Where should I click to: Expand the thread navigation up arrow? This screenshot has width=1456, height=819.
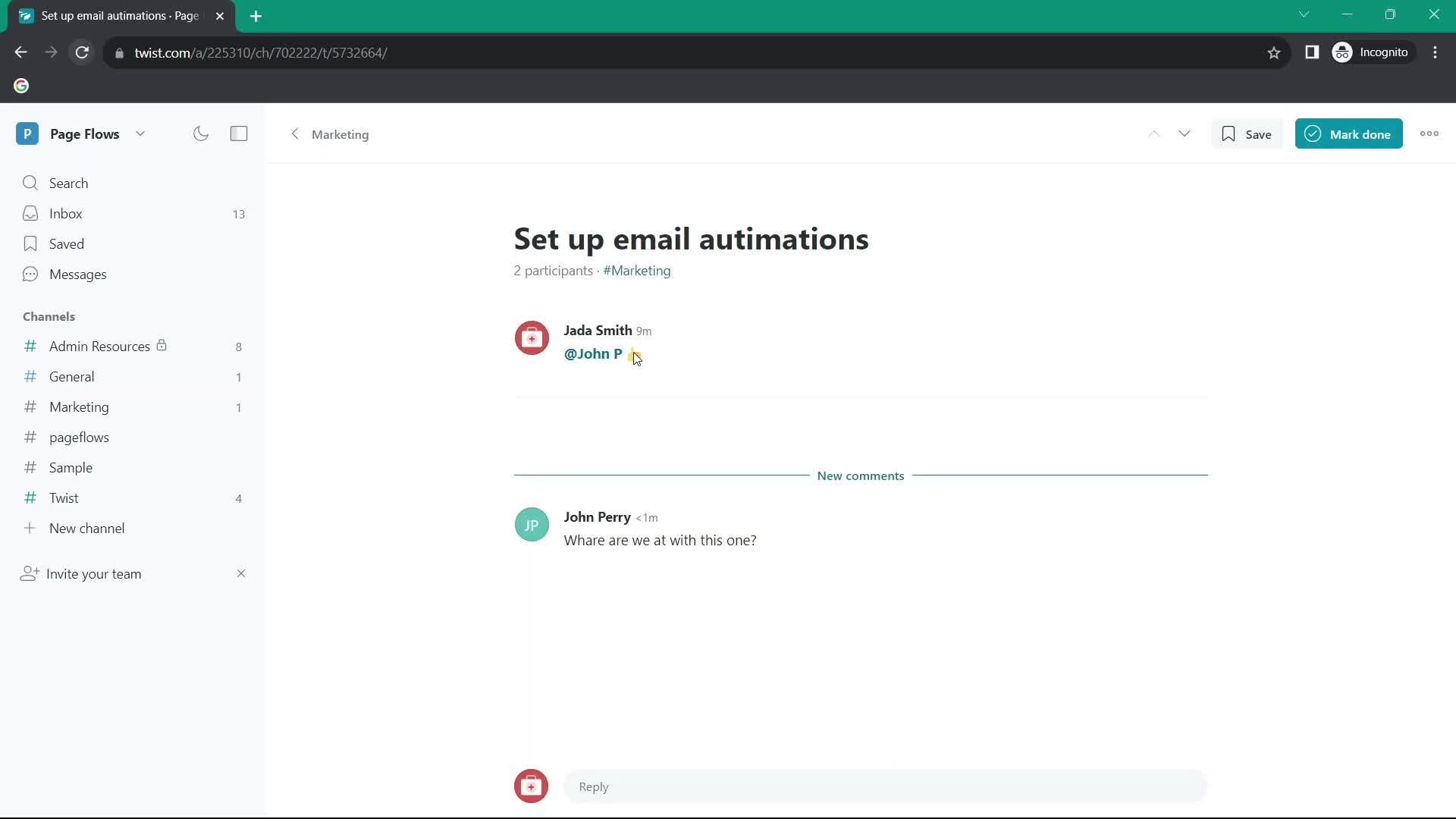click(1154, 133)
